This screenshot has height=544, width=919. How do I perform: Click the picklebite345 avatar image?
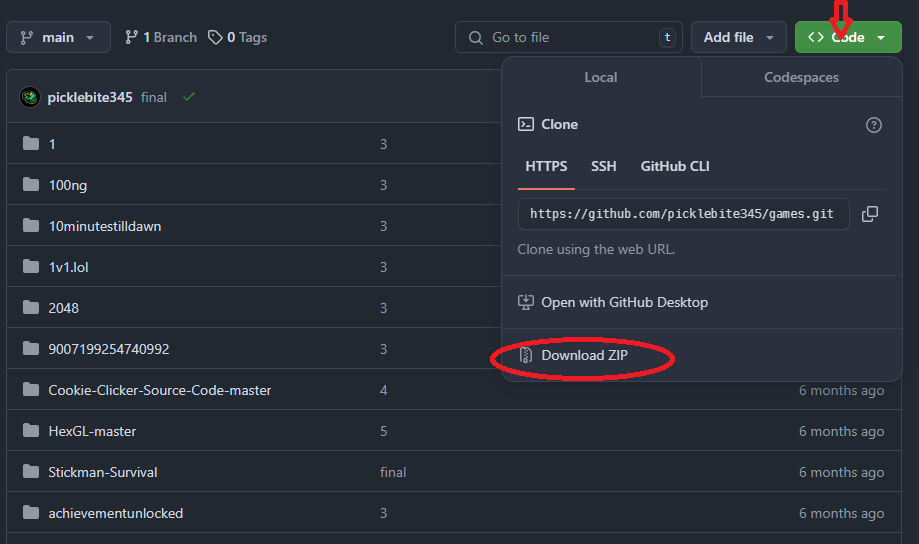coord(30,97)
